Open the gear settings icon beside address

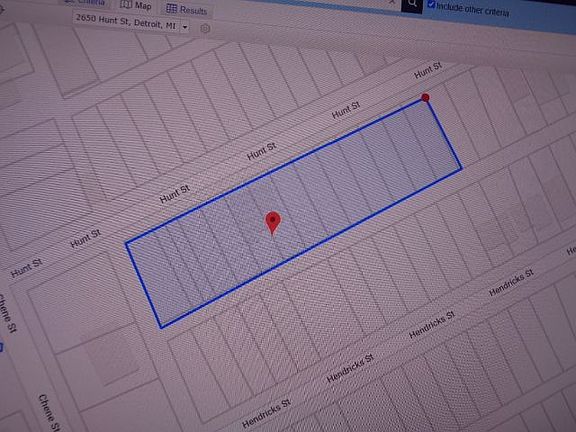[205, 28]
